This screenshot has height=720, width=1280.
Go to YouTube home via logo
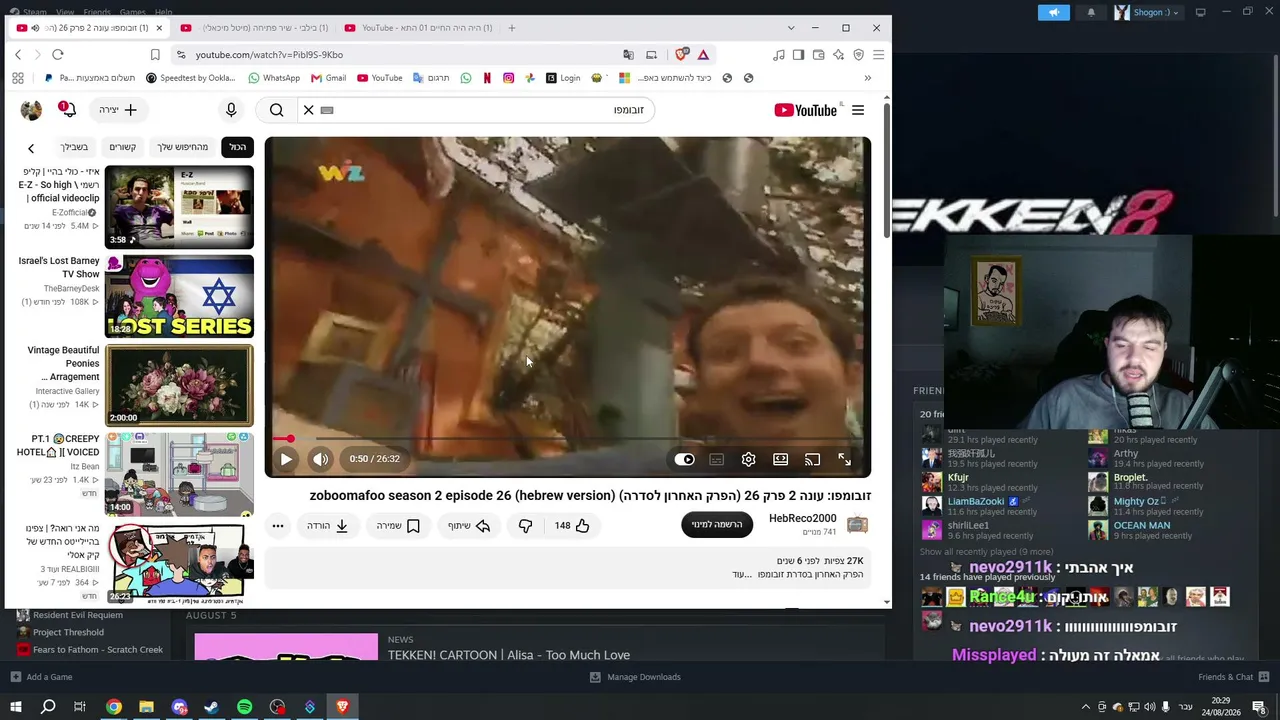(806, 110)
